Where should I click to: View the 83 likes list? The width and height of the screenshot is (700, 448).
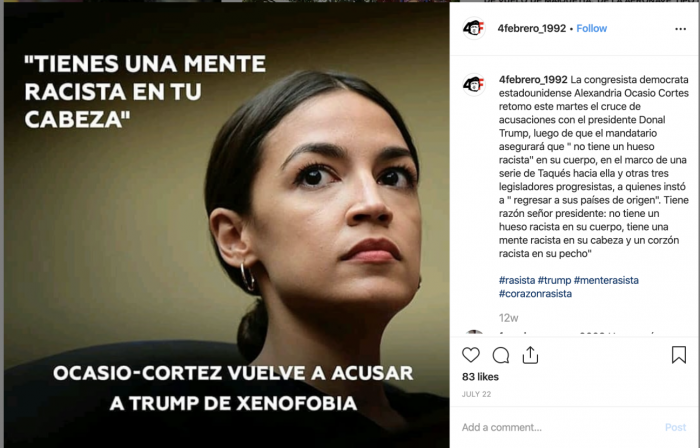click(480, 377)
